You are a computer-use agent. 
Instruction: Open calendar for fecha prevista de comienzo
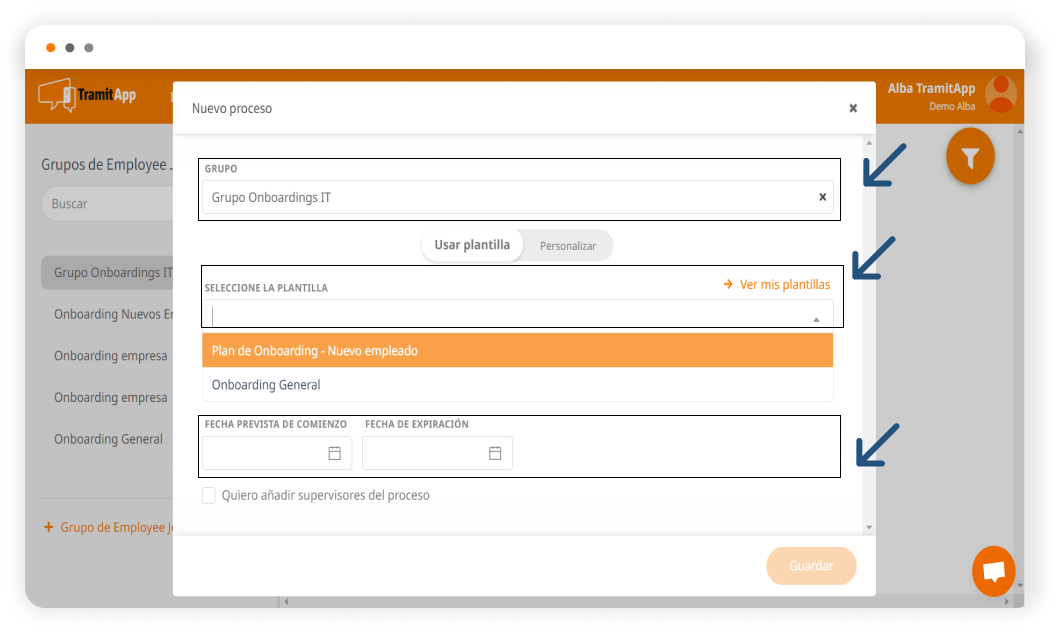335,453
